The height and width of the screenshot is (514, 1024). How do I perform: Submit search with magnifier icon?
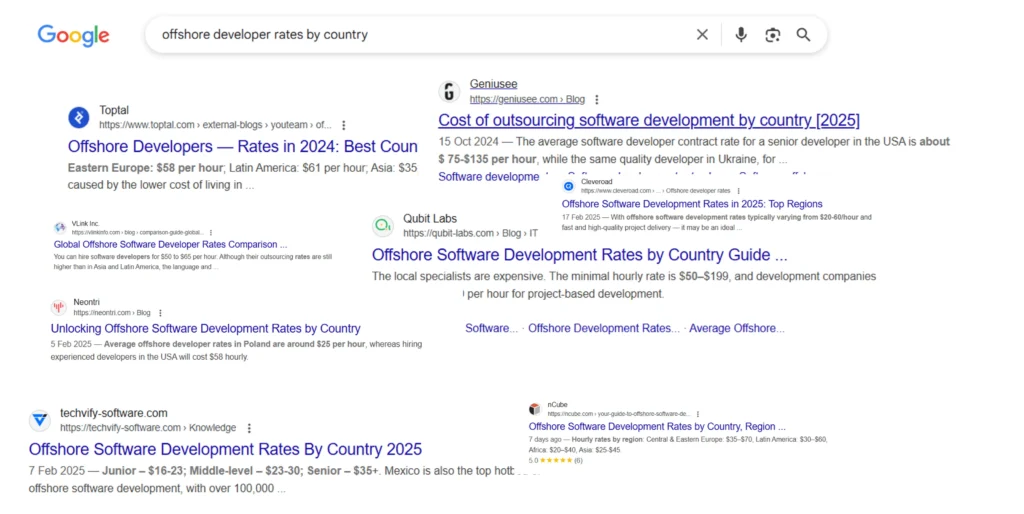click(x=803, y=35)
